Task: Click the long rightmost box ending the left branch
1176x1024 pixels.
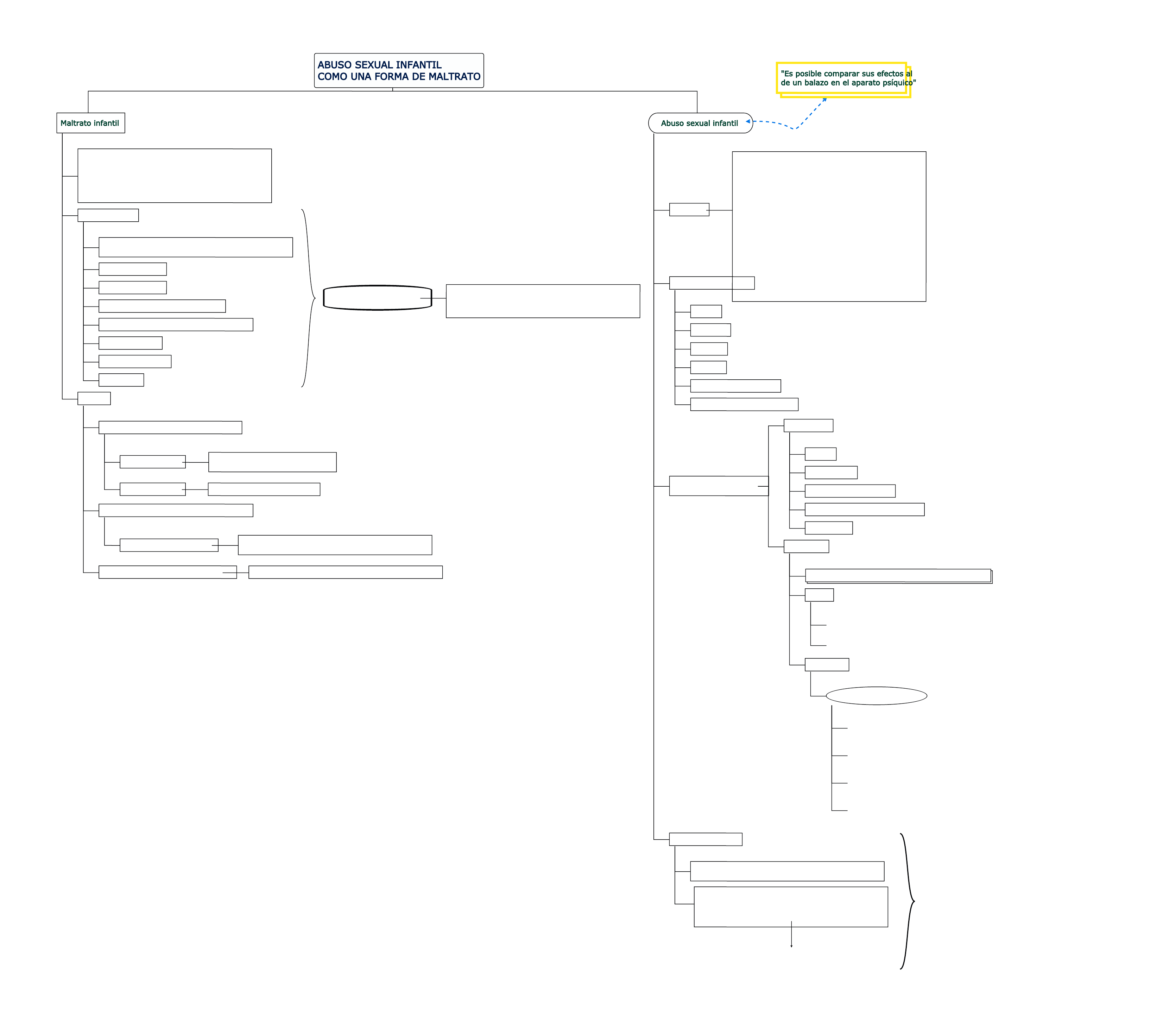Action: coord(345,573)
